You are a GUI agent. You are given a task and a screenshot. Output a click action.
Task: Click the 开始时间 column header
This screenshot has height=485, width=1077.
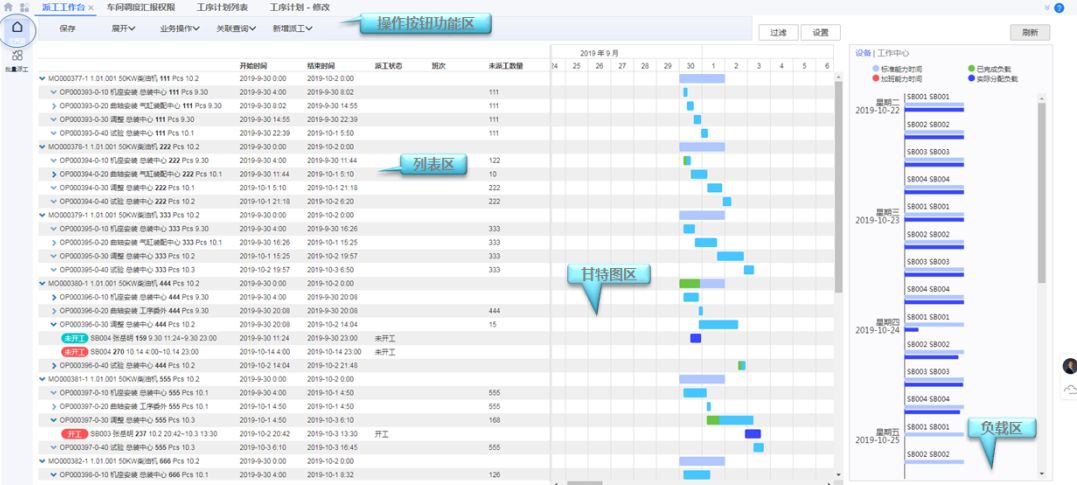251,66
